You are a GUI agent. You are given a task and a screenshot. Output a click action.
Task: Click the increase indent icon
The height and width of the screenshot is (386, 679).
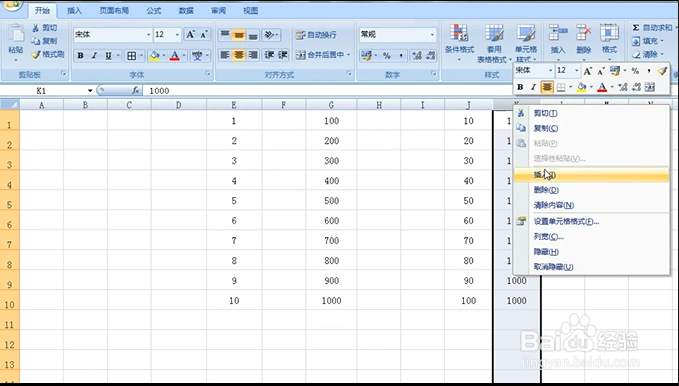(283, 55)
